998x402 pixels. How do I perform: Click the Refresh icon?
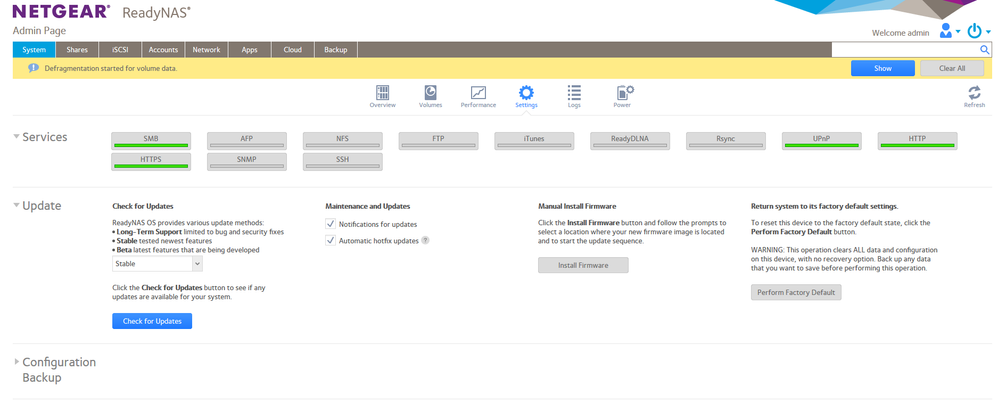point(973,93)
